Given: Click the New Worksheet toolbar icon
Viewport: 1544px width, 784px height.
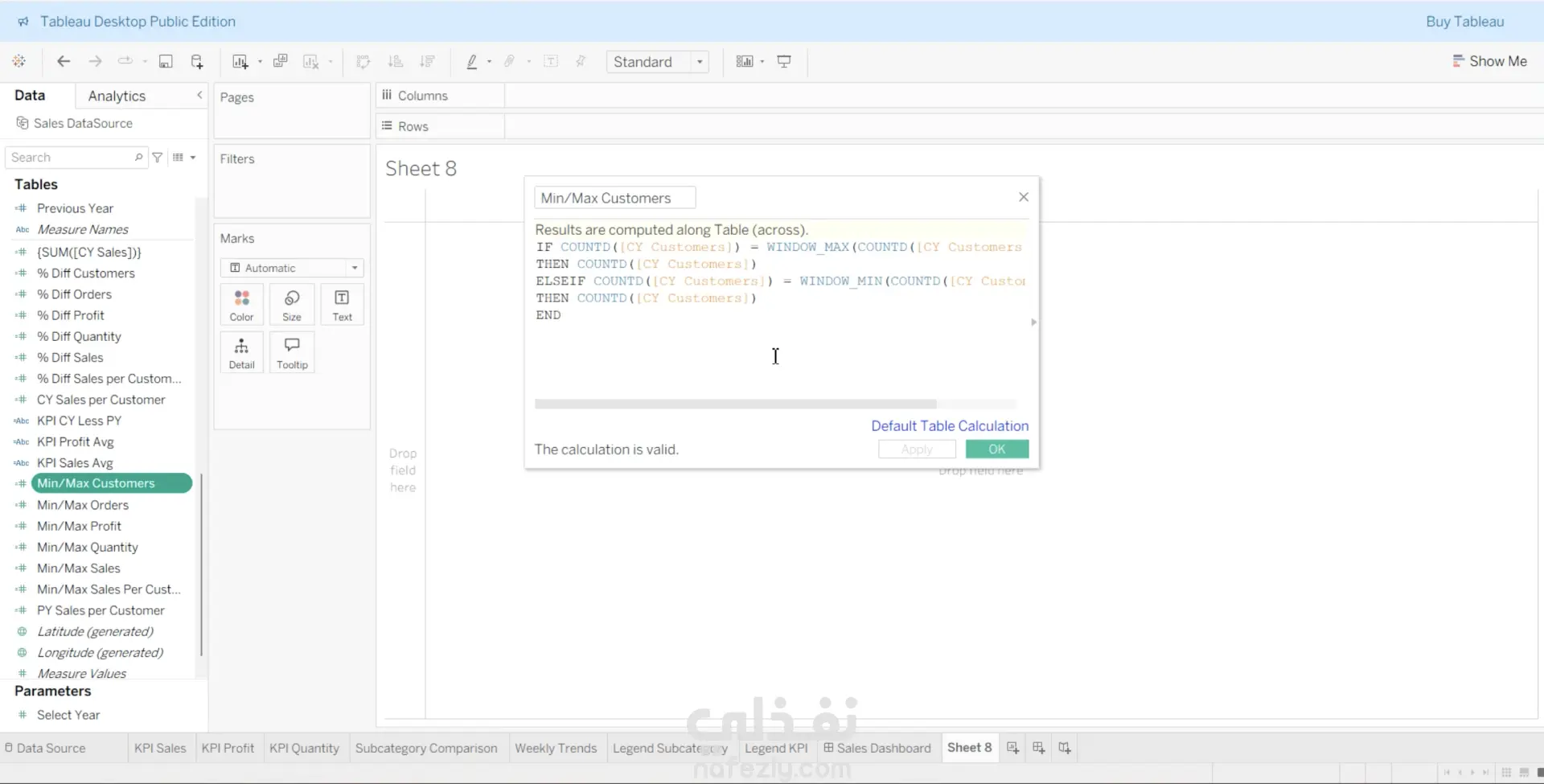Looking at the screenshot, I should (x=240, y=61).
